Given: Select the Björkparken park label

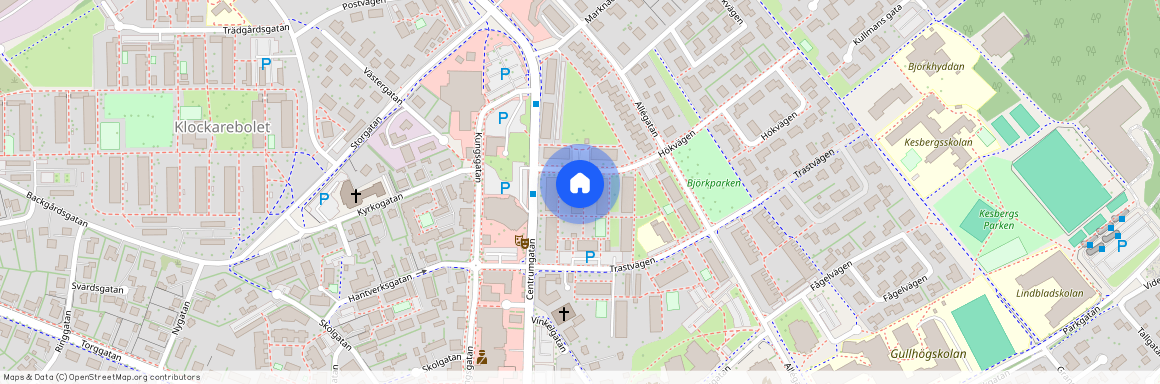Looking at the screenshot, I should (x=714, y=183).
